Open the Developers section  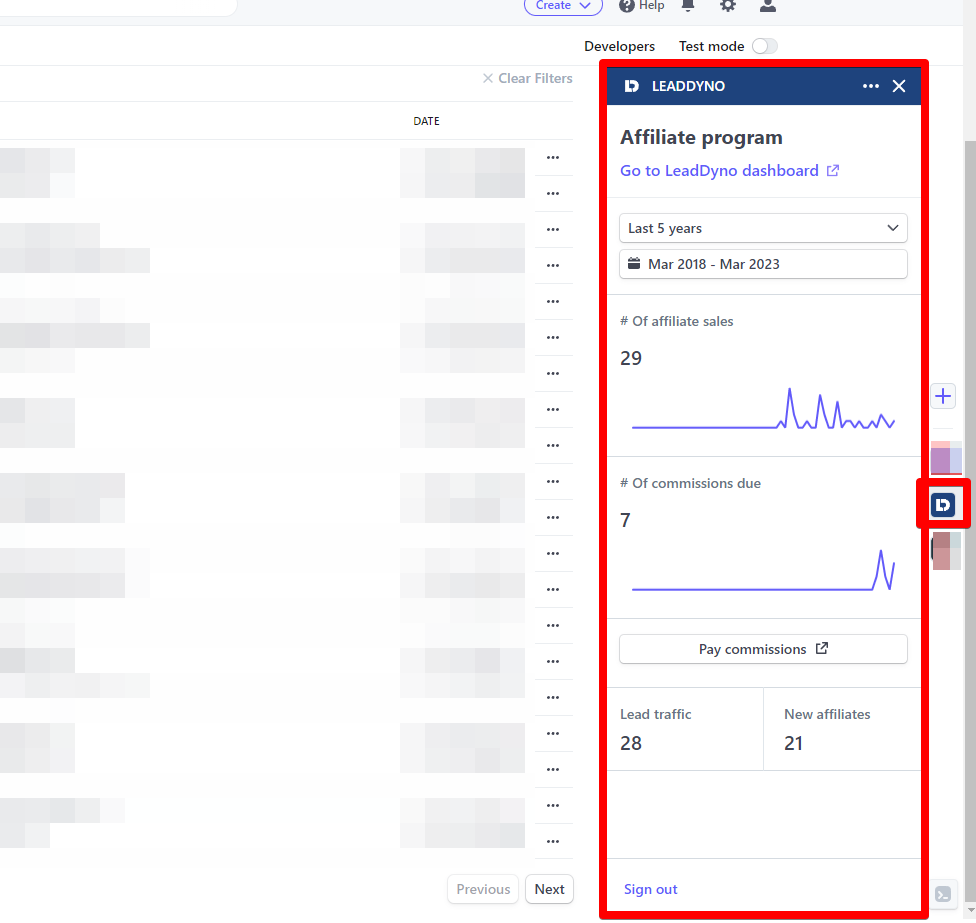coord(619,46)
